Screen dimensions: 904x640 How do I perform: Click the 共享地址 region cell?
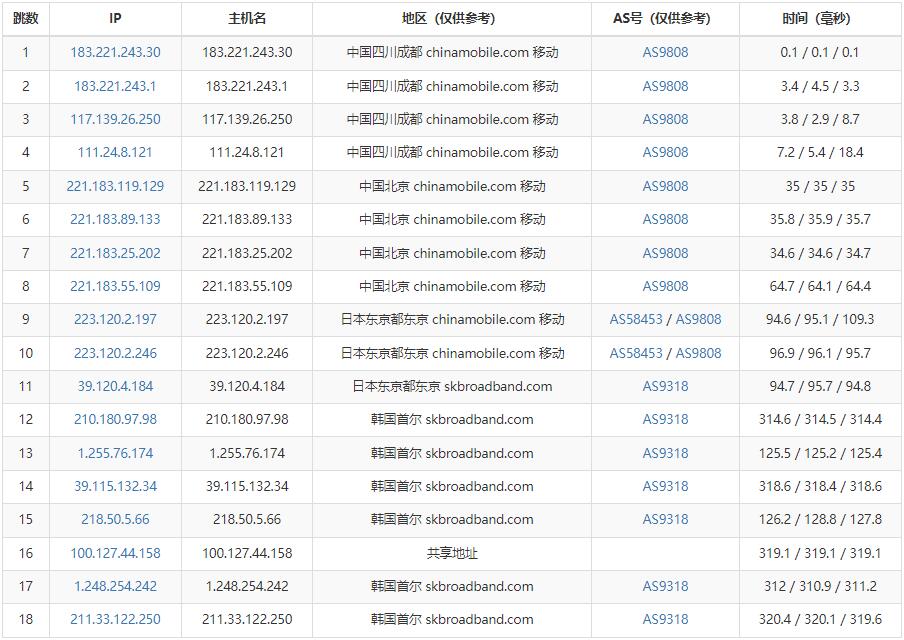point(451,553)
